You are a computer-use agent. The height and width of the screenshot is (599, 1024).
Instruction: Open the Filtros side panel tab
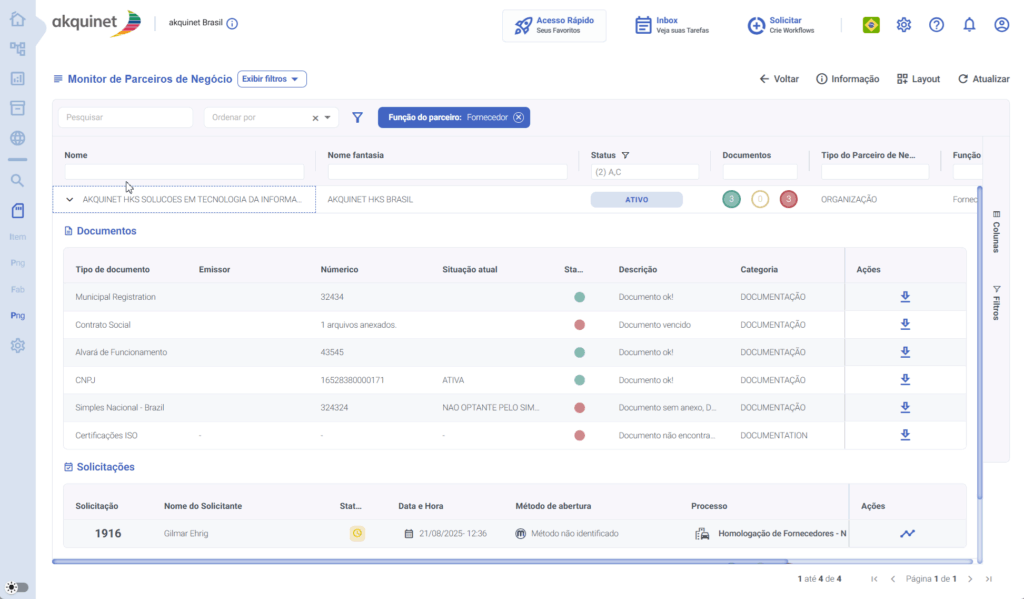pos(997,302)
